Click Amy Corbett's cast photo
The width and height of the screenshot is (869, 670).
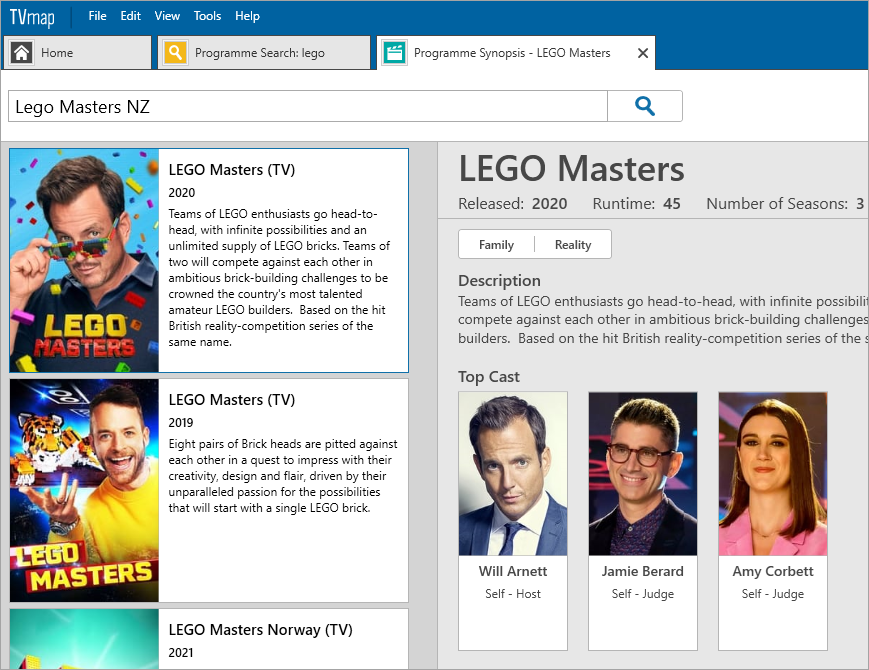[x=773, y=474]
